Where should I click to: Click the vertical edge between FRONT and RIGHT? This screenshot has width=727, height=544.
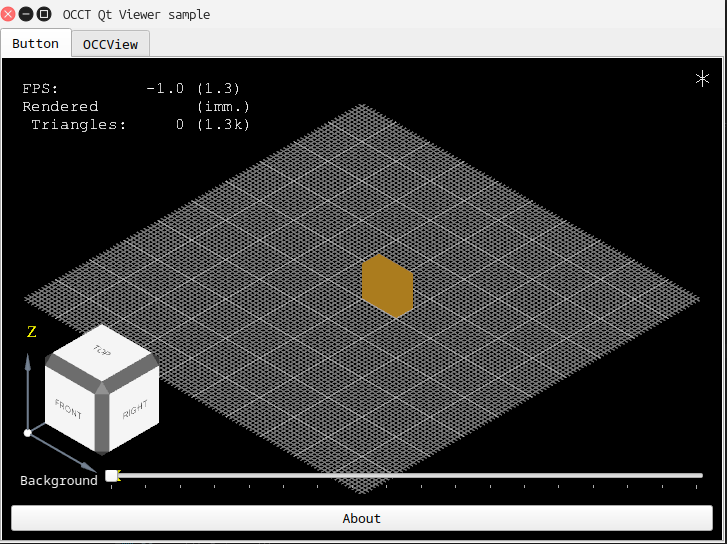pyautogui.click(x=102, y=420)
